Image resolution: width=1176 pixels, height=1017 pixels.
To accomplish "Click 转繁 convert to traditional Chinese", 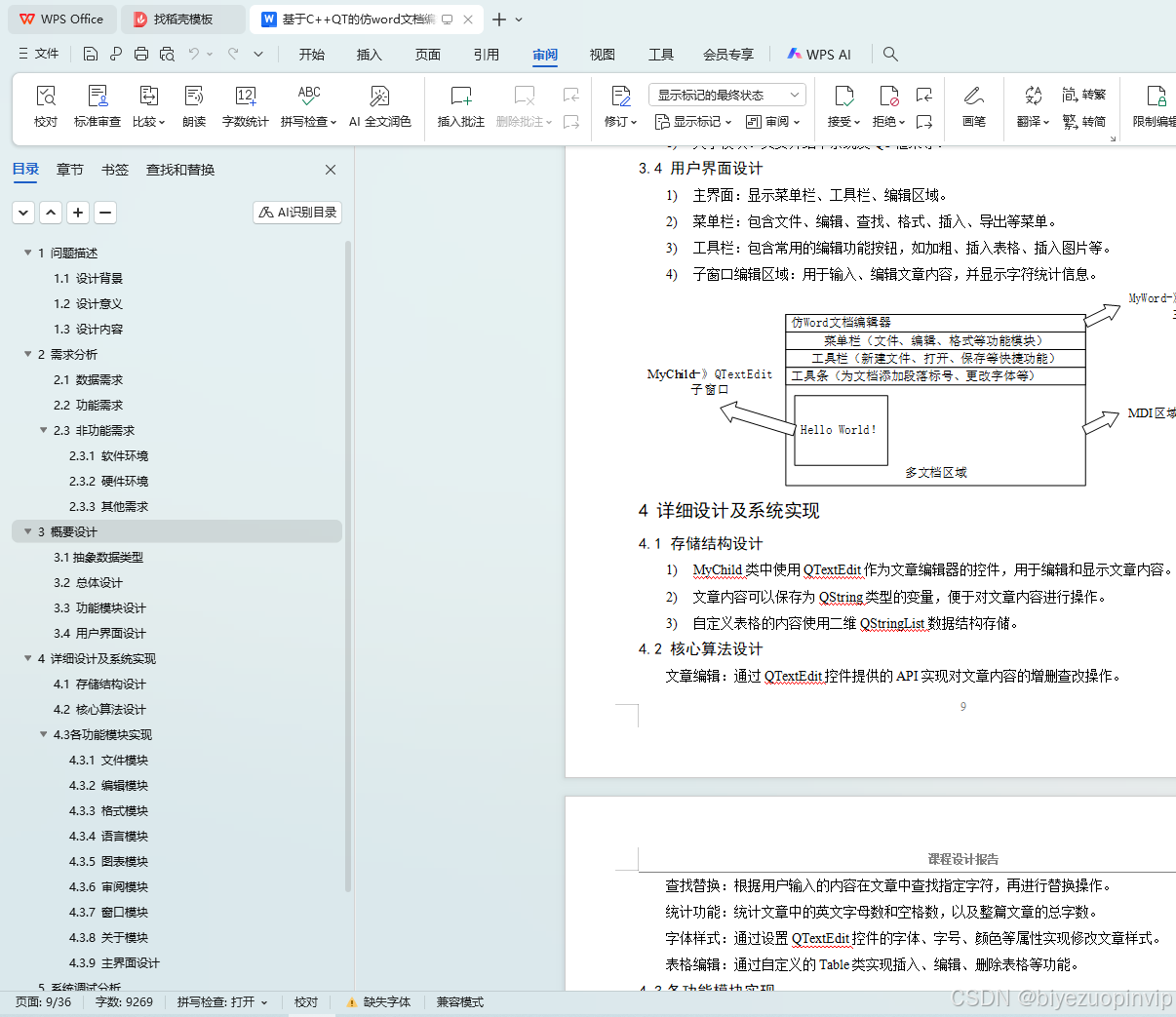I will pyautogui.click(x=1084, y=95).
